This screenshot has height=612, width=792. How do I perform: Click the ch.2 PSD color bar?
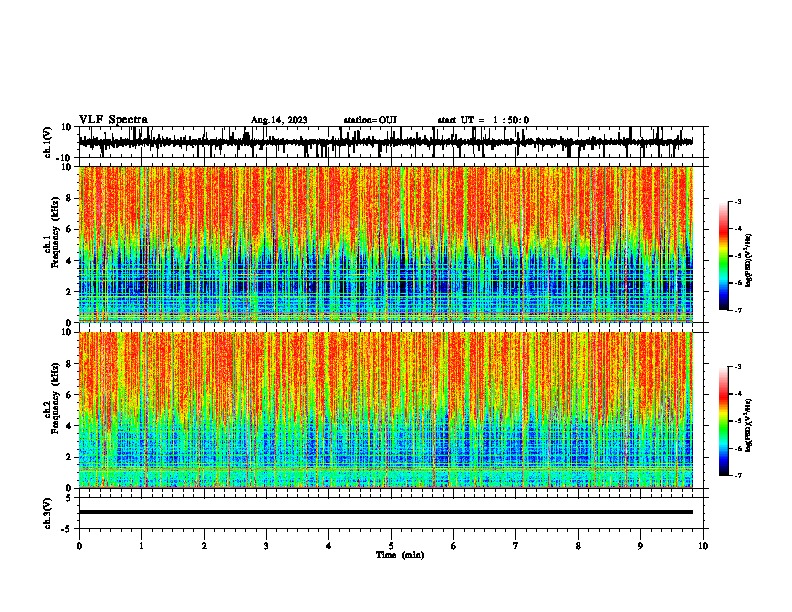(723, 421)
